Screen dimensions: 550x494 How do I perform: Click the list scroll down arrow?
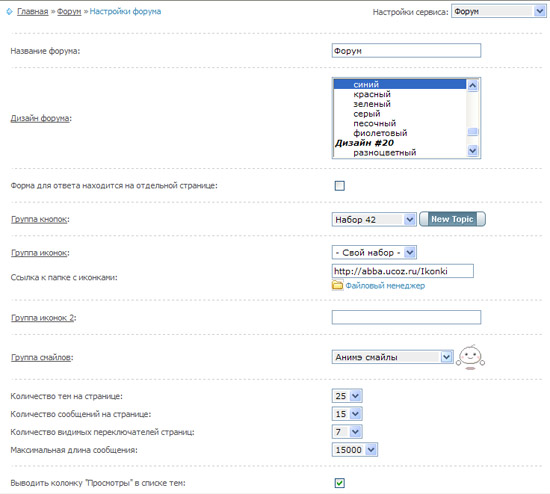472,151
